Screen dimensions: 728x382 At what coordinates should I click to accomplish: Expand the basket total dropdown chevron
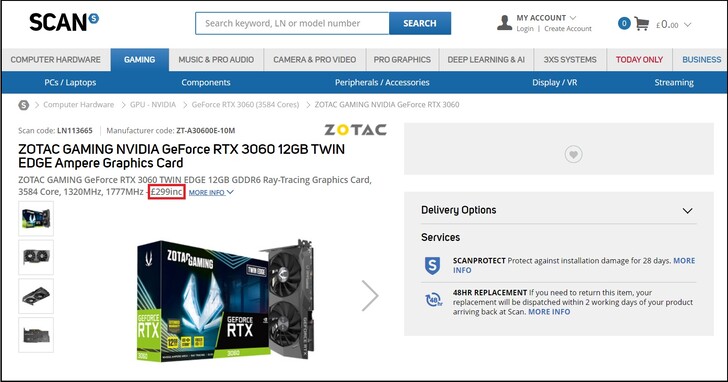(688, 25)
